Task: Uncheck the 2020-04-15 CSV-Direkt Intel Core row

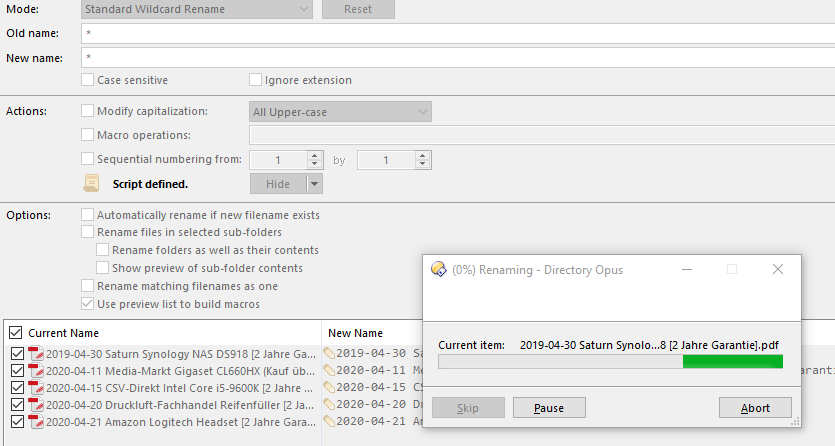Action: tap(17, 387)
